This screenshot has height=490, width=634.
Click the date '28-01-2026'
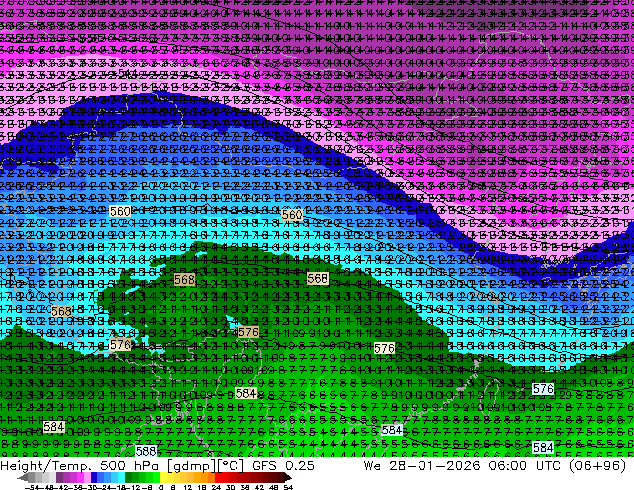tap(435, 465)
